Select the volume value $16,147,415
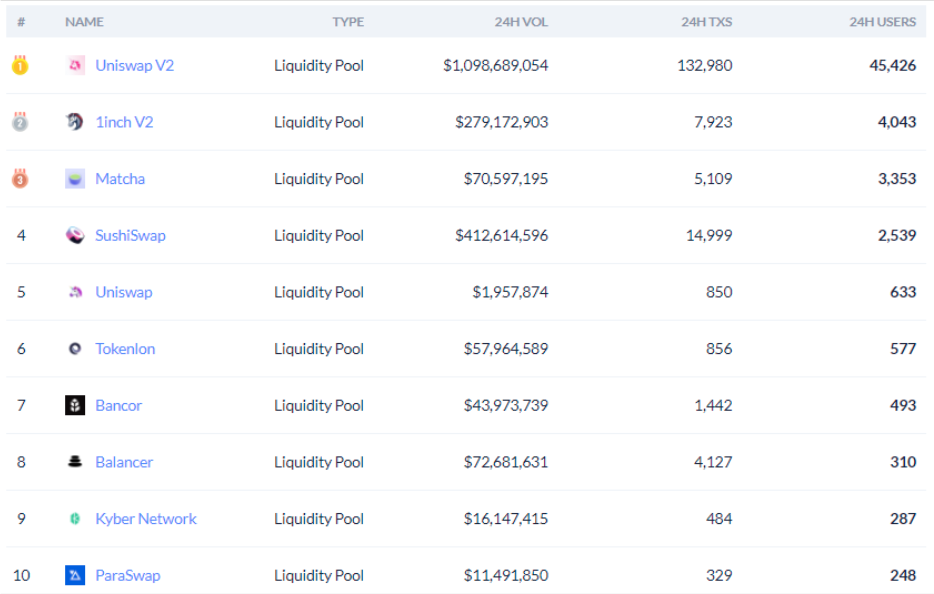 (506, 518)
